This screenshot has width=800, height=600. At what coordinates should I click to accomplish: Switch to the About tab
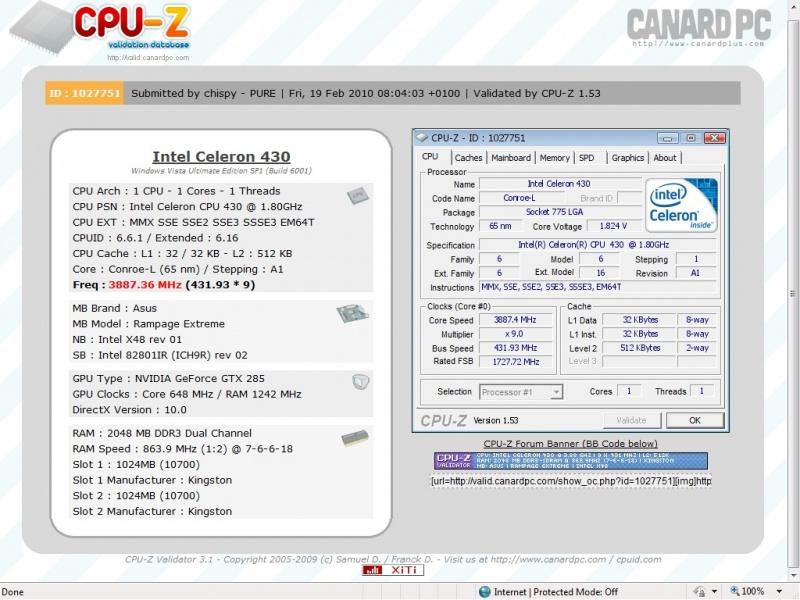665,158
